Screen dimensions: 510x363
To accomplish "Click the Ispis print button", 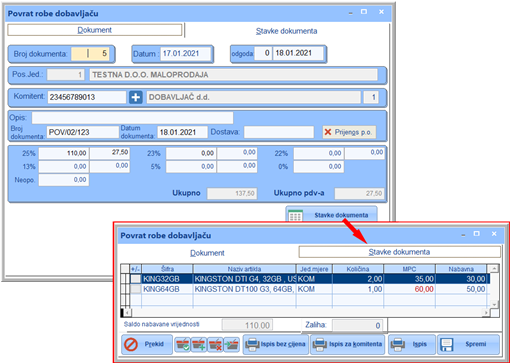I will 412,344.
